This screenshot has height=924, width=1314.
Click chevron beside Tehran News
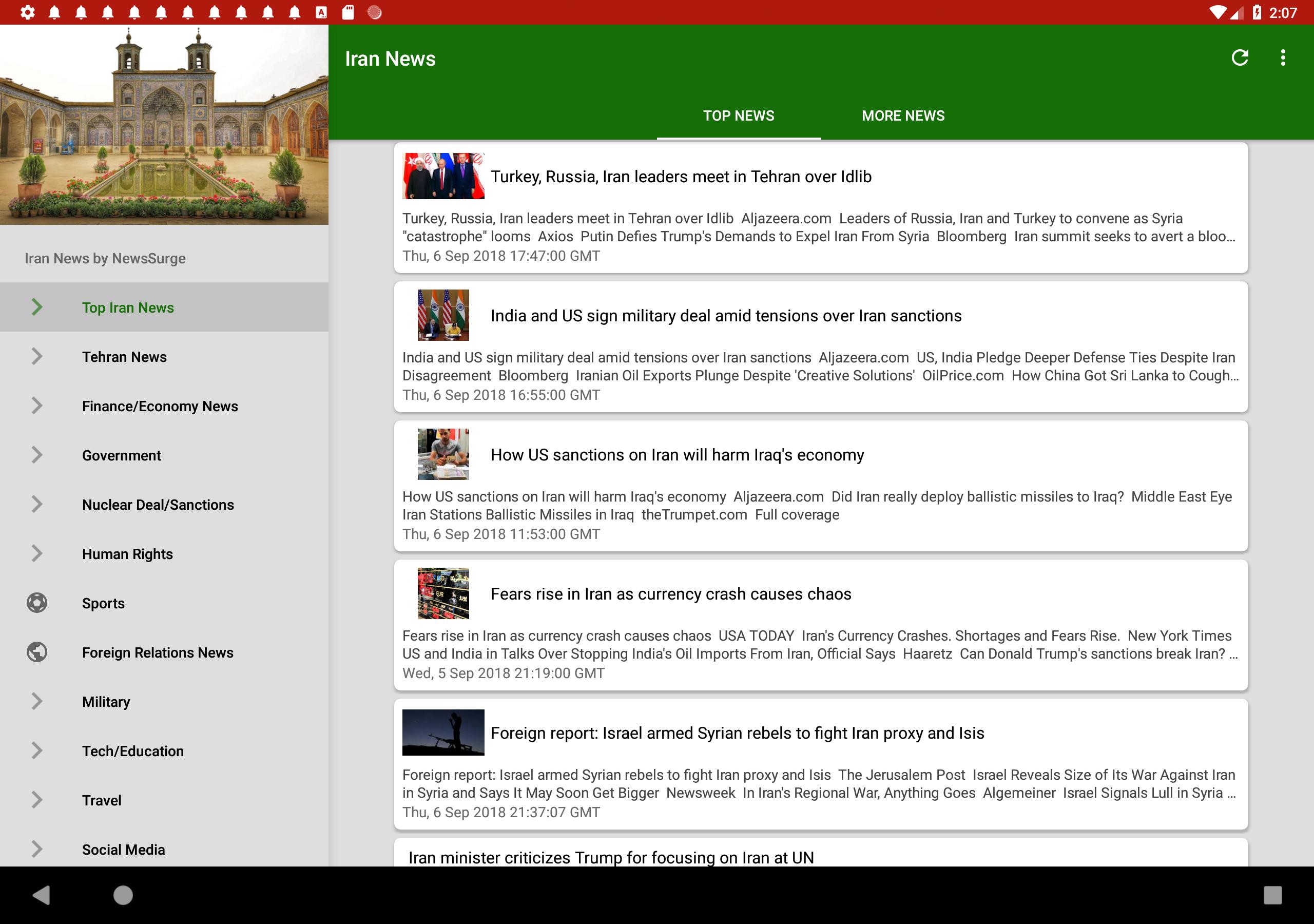pyautogui.click(x=37, y=356)
